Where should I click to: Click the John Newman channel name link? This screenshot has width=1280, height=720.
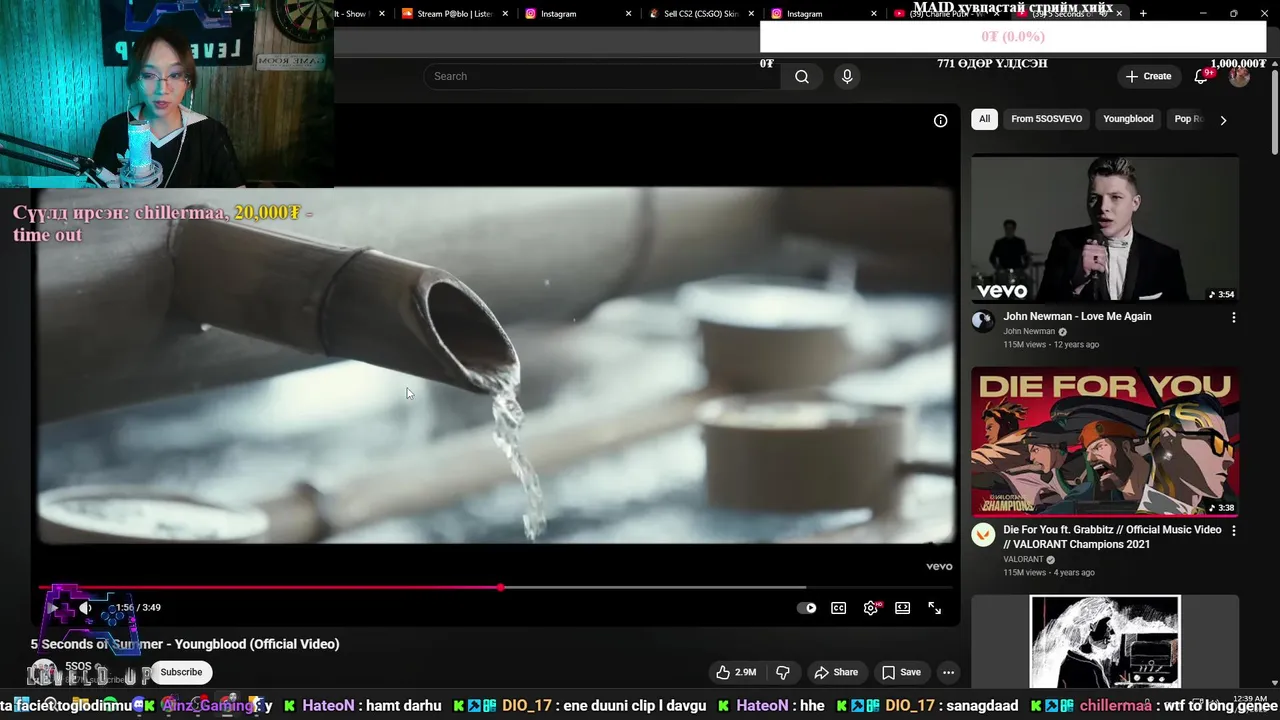(x=1029, y=331)
